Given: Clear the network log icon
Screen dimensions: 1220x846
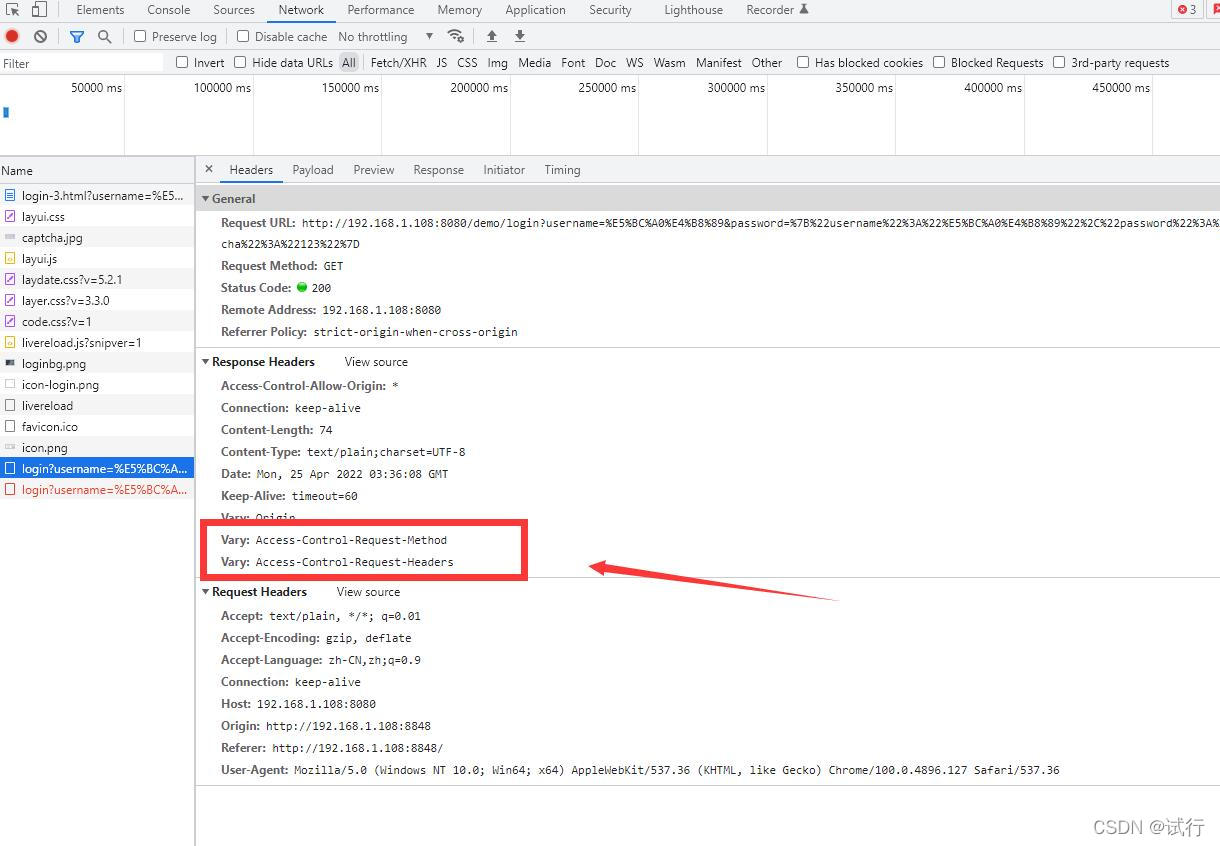Looking at the screenshot, I should tap(40, 36).
